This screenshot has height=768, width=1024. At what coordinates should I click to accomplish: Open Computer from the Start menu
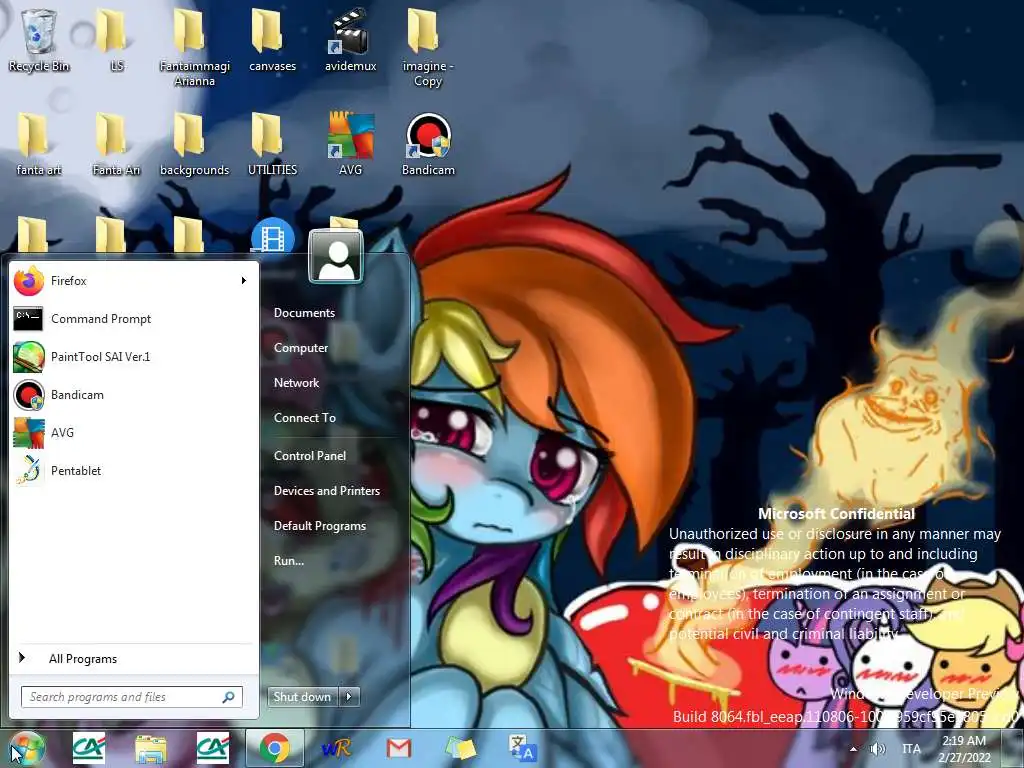pos(300,347)
